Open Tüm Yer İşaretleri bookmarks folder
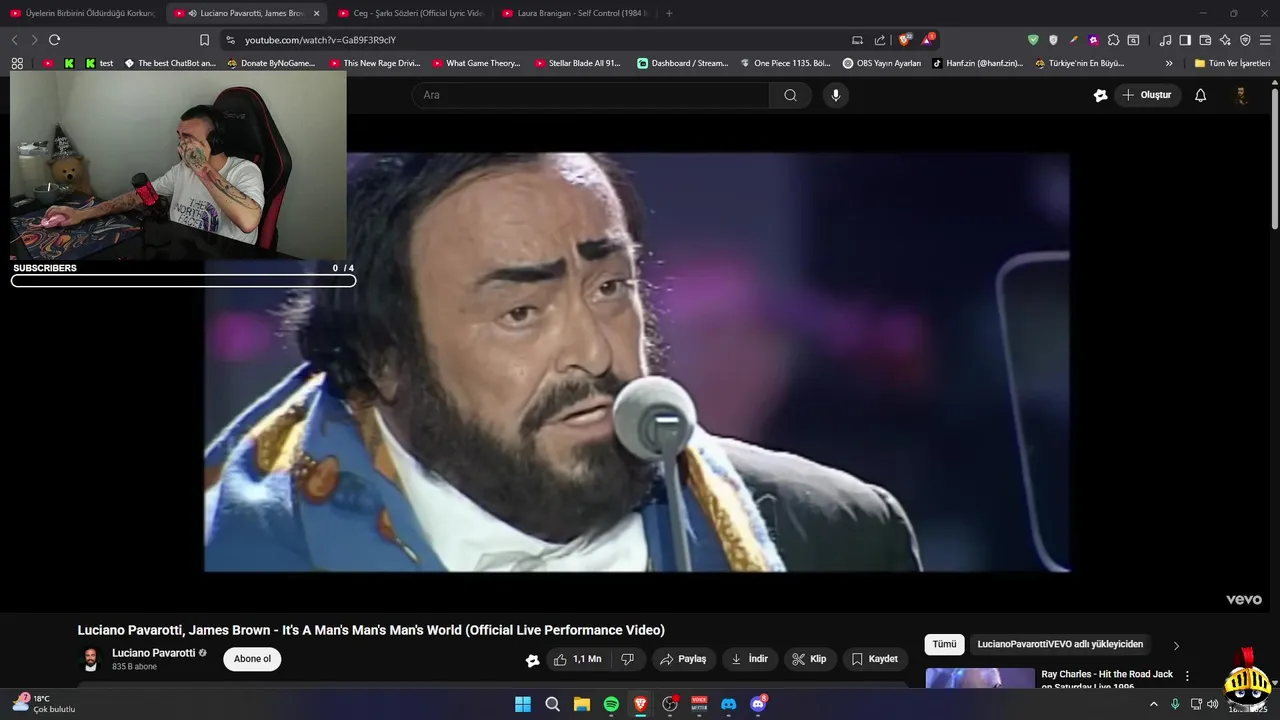 click(1232, 63)
